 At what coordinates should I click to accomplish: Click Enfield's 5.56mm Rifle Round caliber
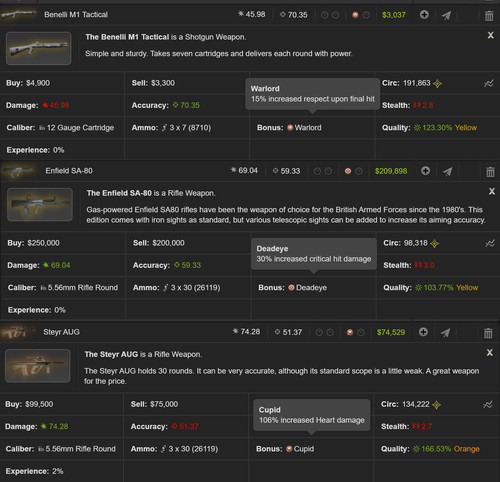coord(83,288)
